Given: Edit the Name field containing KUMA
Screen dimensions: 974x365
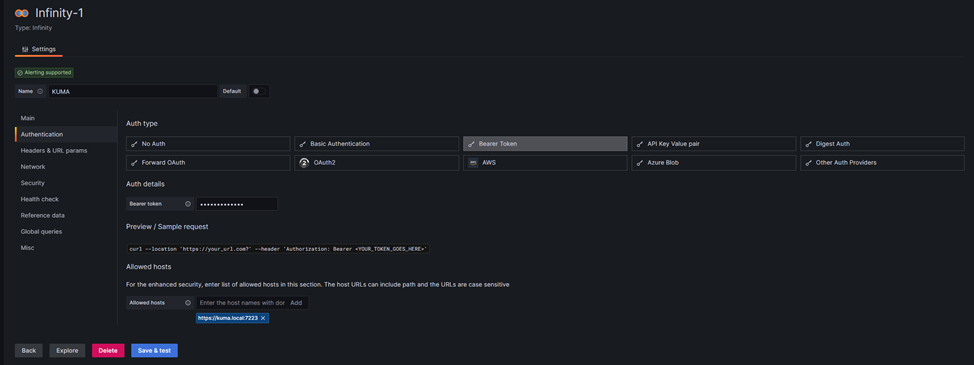Looking at the screenshot, I should pos(132,91).
